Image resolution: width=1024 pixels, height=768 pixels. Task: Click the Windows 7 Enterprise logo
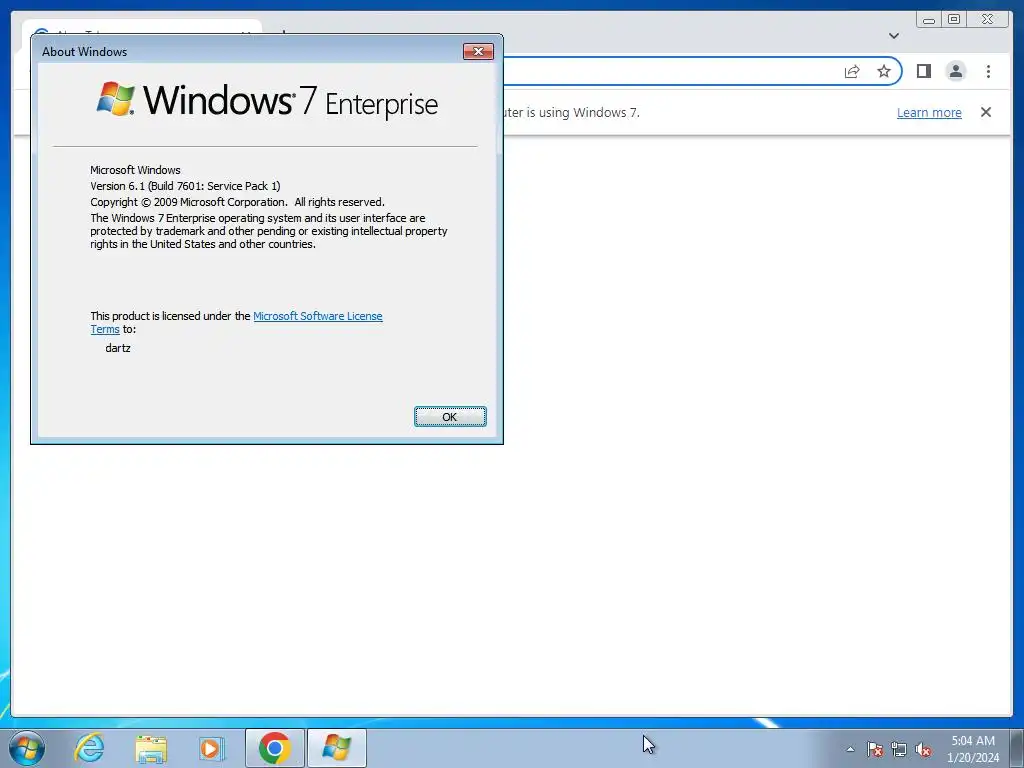[x=268, y=101]
